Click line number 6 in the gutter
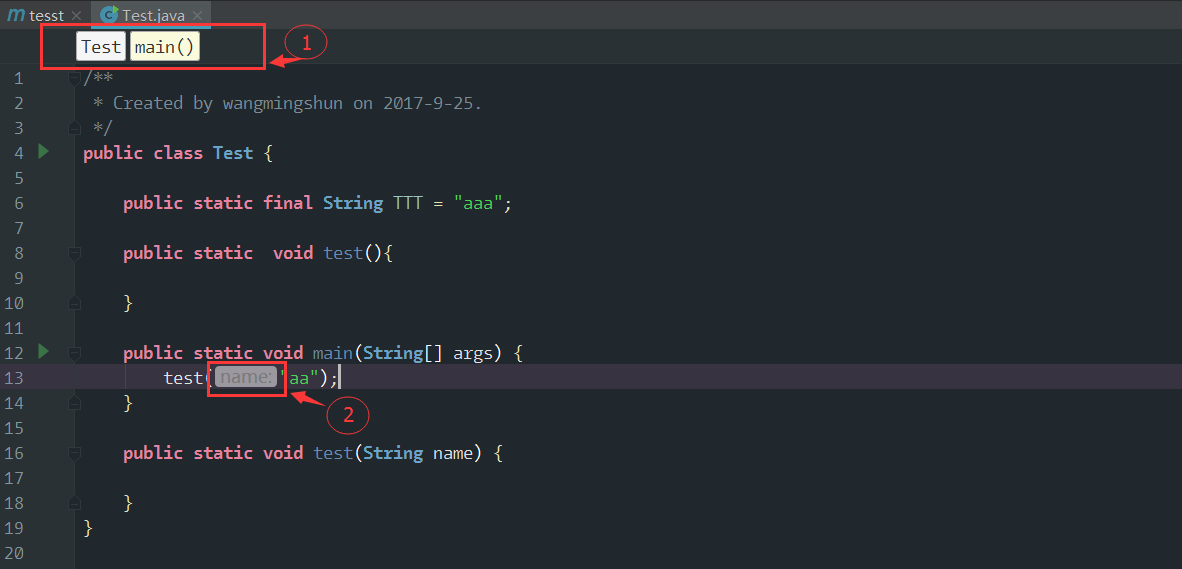Viewport: 1182px width, 569px height. click(x=19, y=203)
